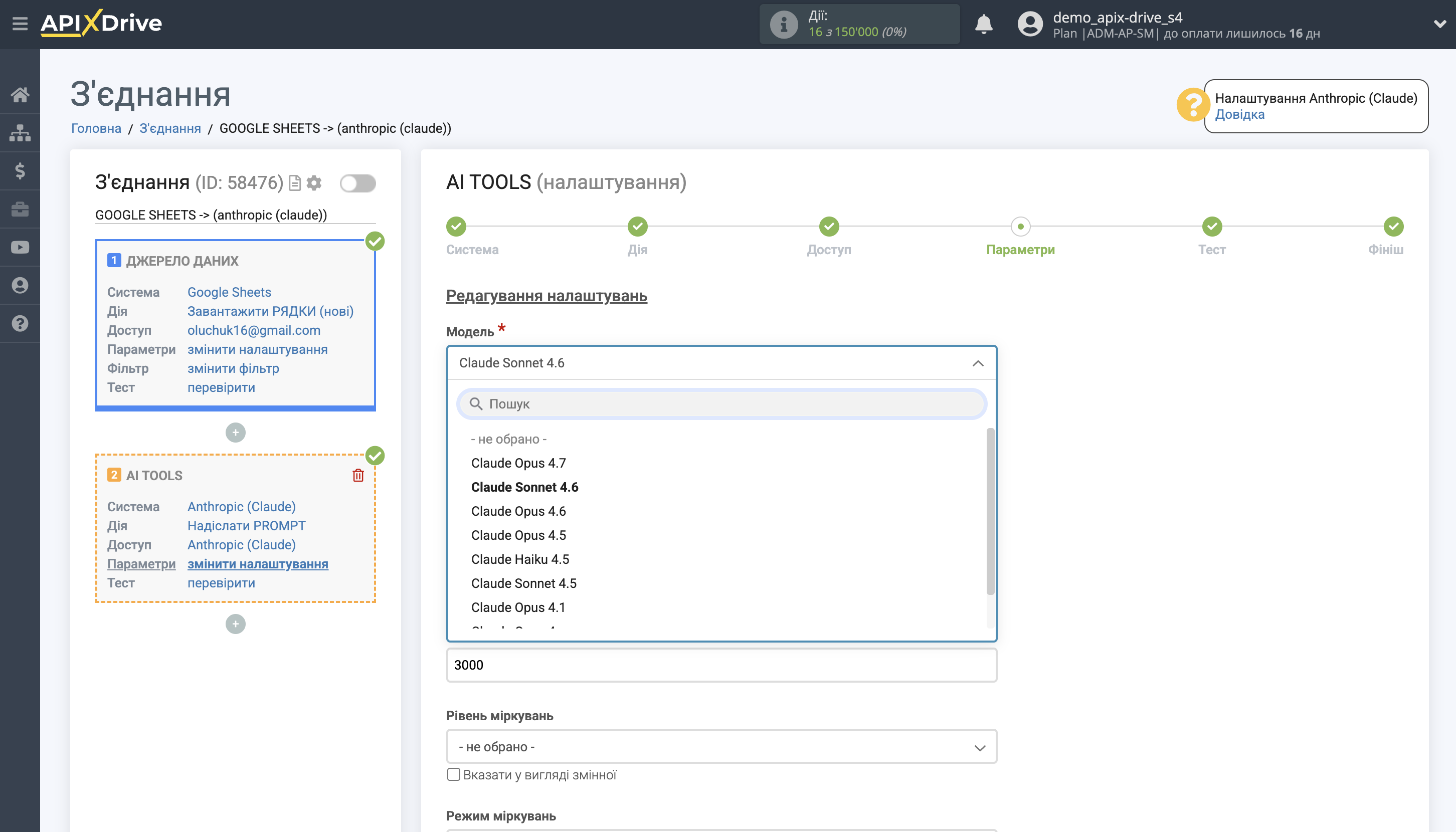
Task: Expand the account menu chevron
Action: (x=1439, y=24)
